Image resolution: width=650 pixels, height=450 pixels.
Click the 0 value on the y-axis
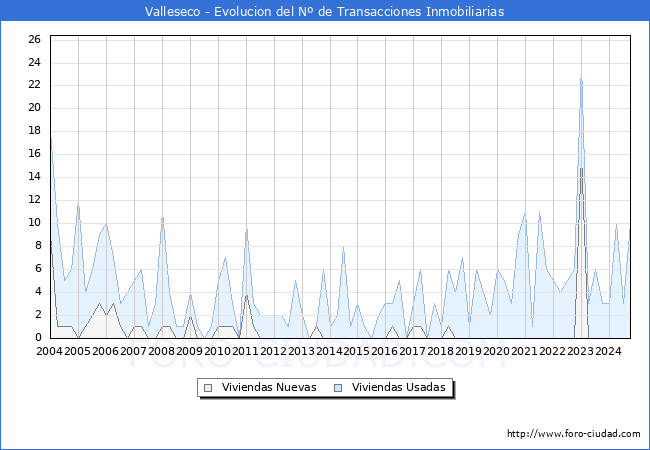point(37,338)
